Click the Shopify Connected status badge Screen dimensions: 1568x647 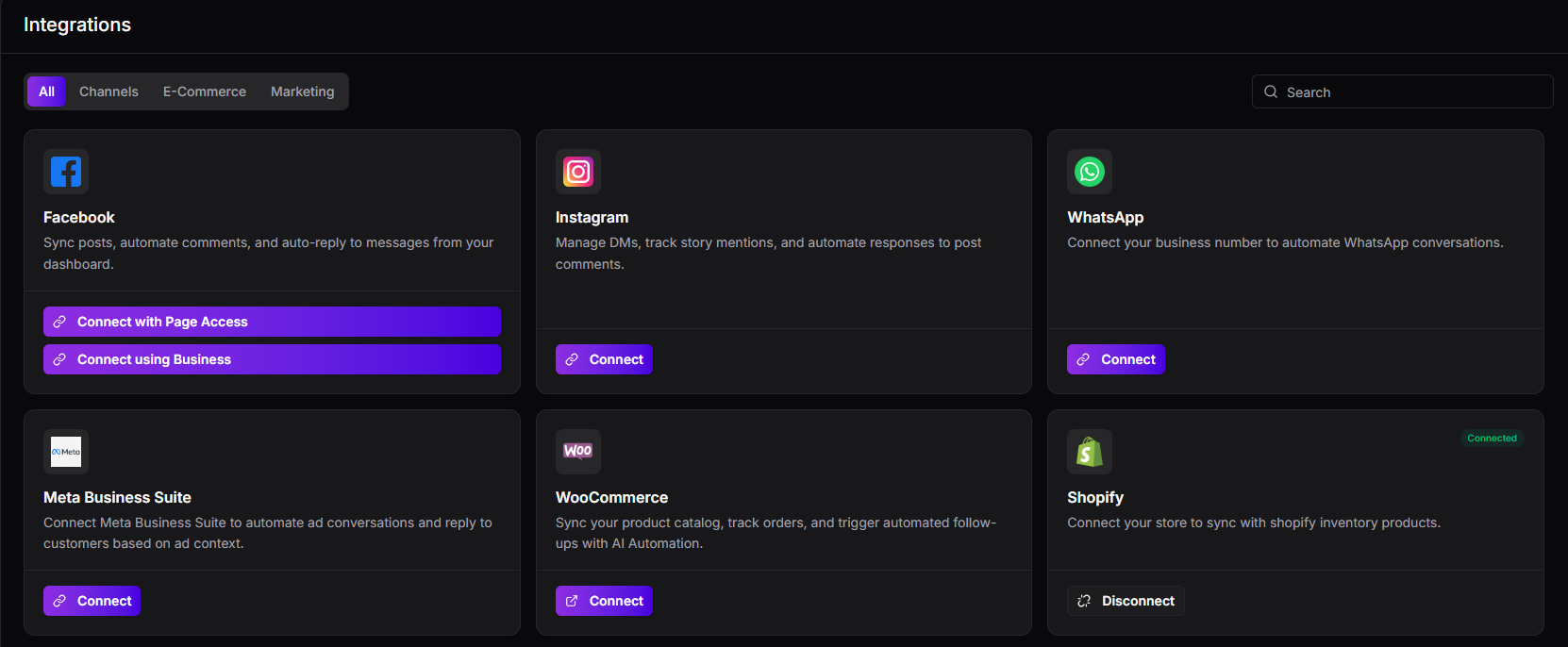pyautogui.click(x=1492, y=439)
